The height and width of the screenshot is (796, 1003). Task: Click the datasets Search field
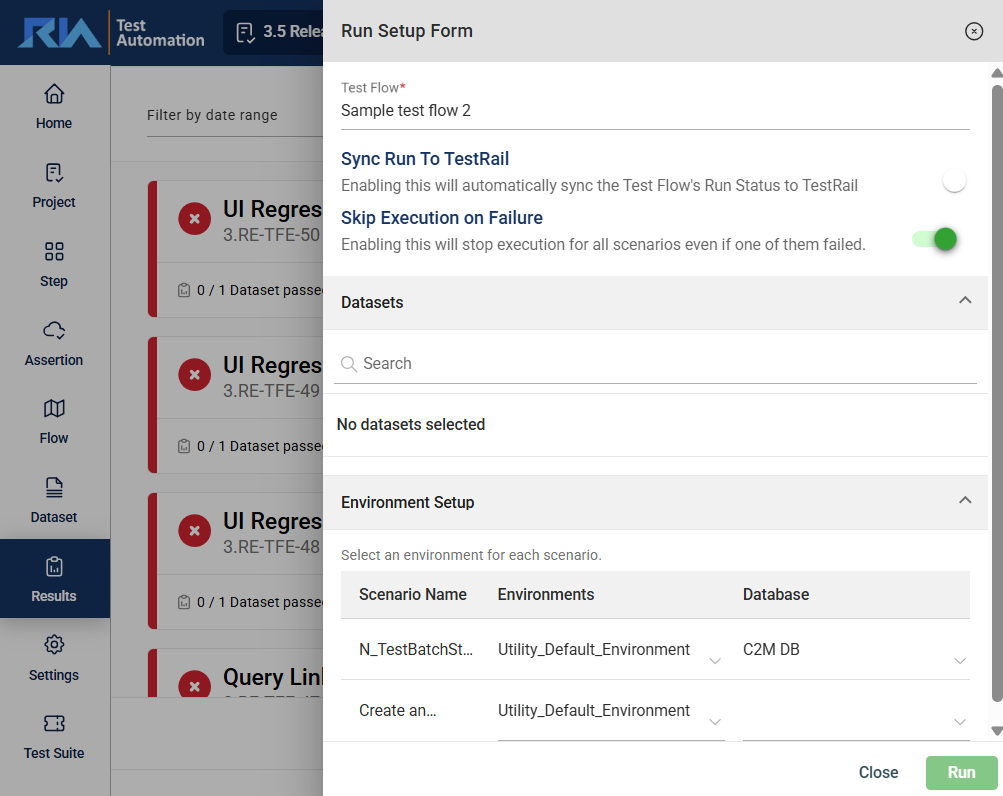coord(660,364)
